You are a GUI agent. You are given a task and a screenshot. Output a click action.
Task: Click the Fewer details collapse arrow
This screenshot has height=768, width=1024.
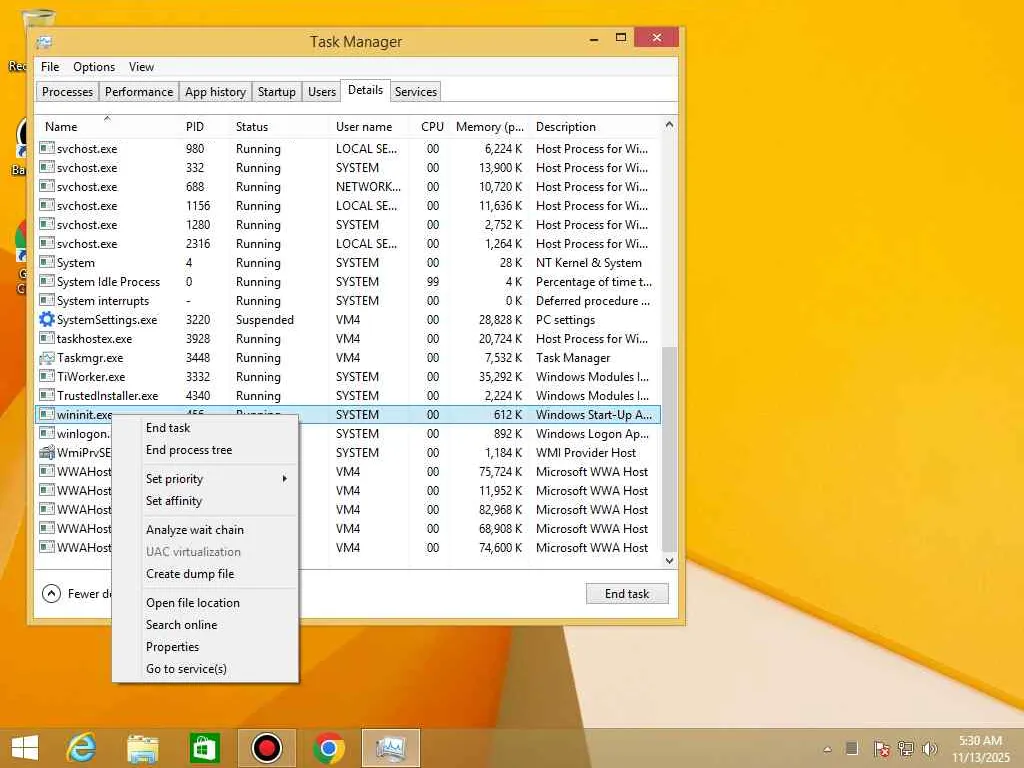51,594
